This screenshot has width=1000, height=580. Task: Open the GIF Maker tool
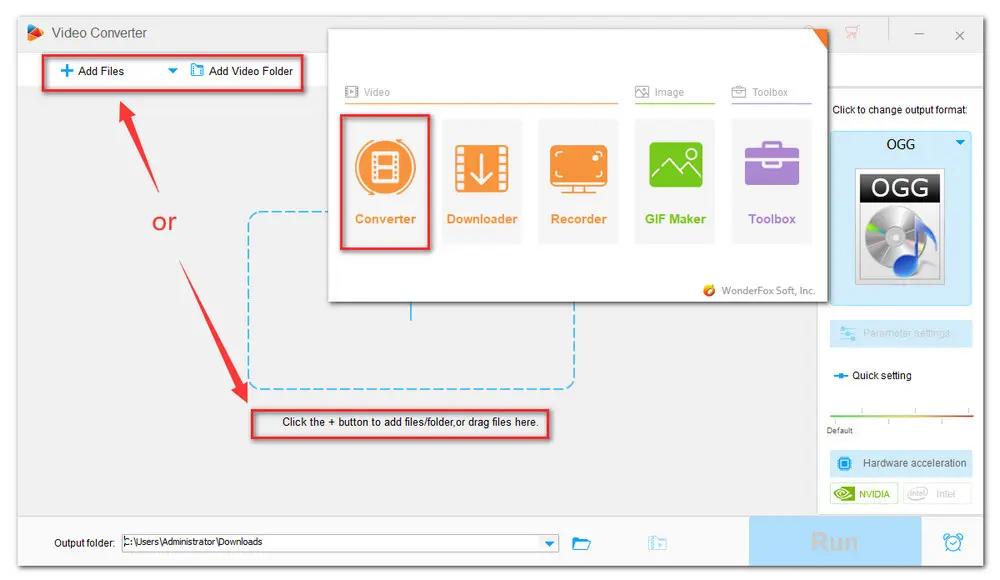675,181
